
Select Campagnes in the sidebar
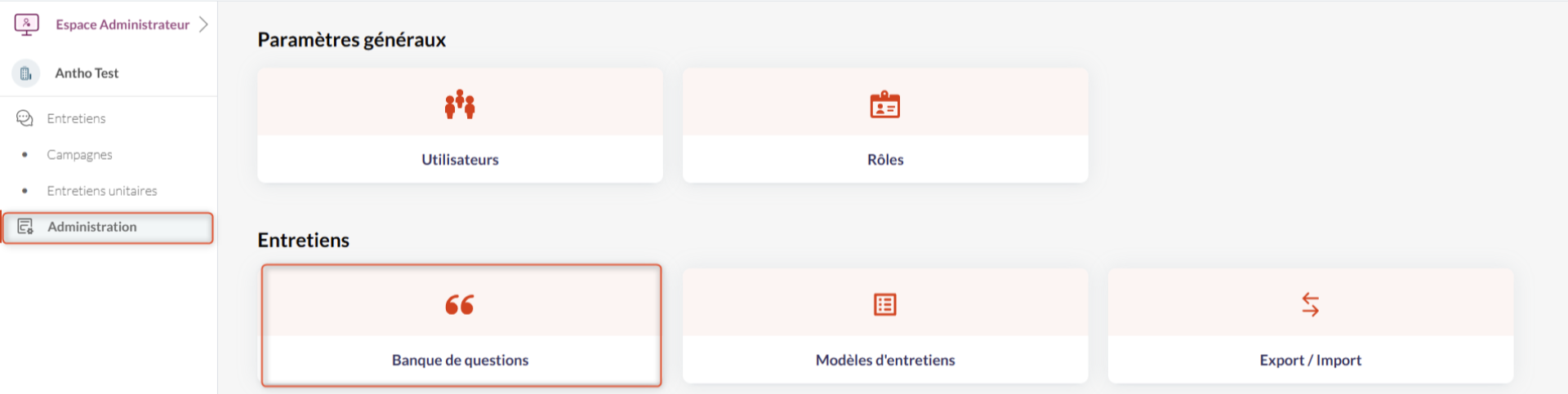pos(79,155)
